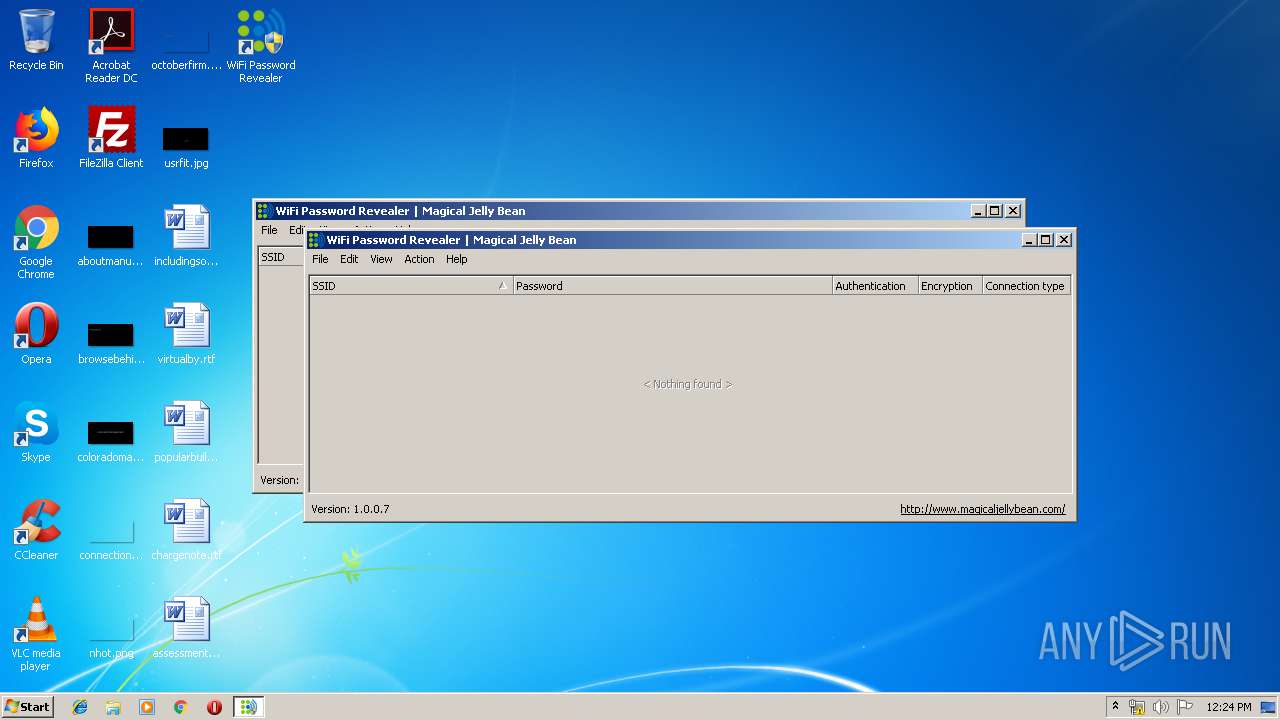Close the back WiFi Password Revealer window
This screenshot has width=1280, height=720.
(1013, 211)
